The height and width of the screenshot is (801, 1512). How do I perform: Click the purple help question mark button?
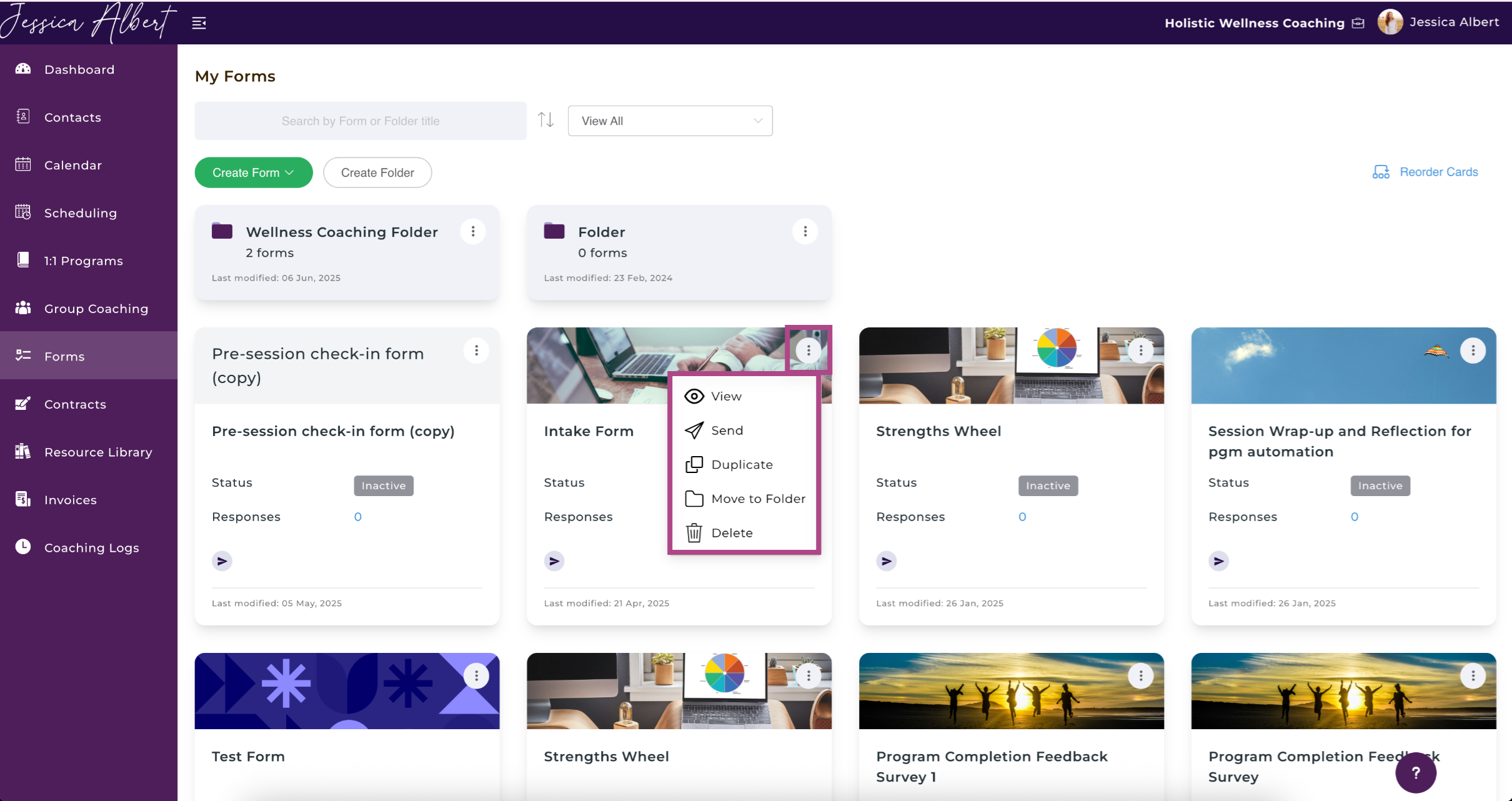point(1416,773)
